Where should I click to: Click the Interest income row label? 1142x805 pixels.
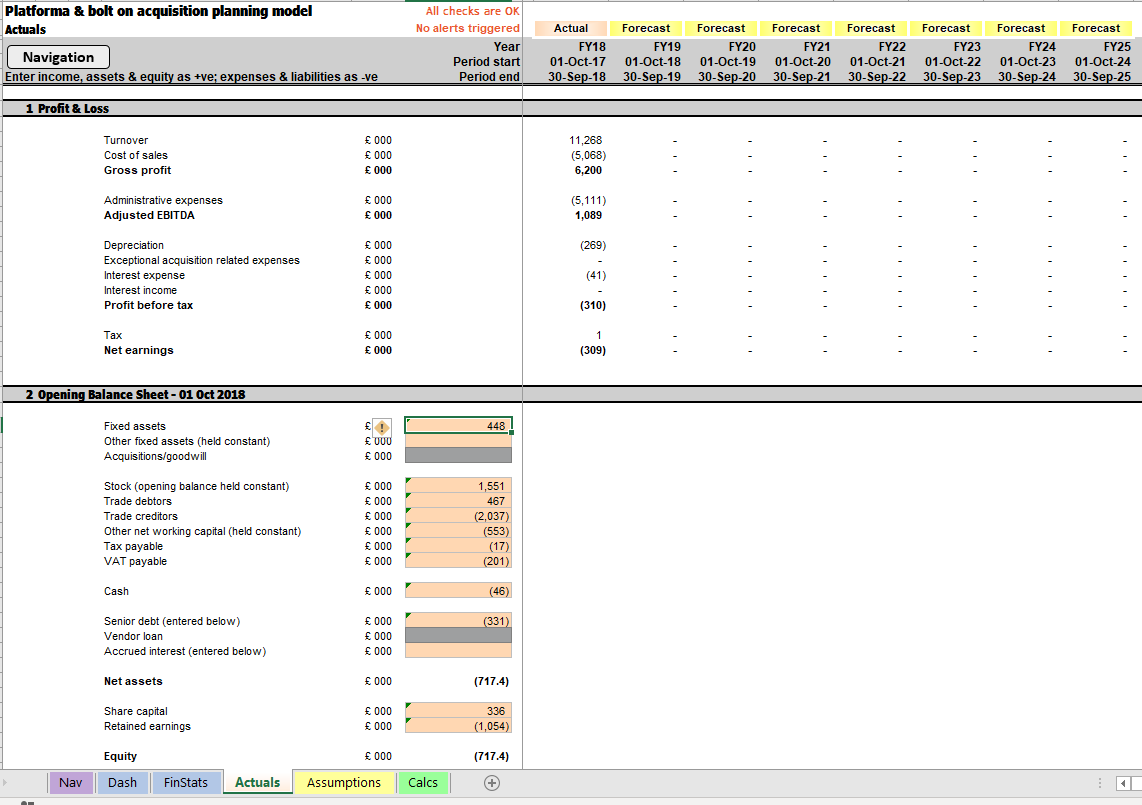click(140, 290)
